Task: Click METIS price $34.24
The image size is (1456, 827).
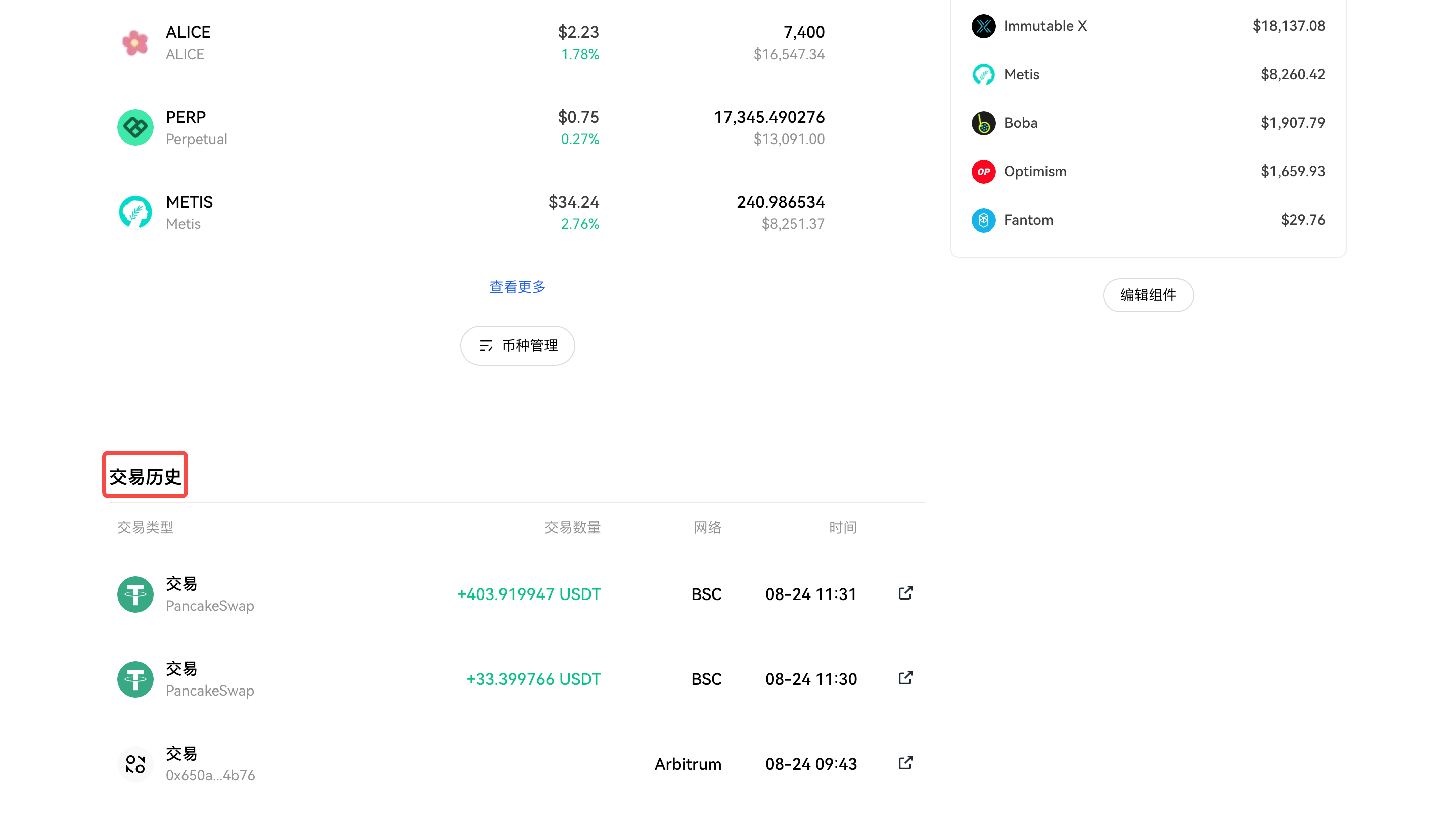Action: pyautogui.click(x=573, y=202)
